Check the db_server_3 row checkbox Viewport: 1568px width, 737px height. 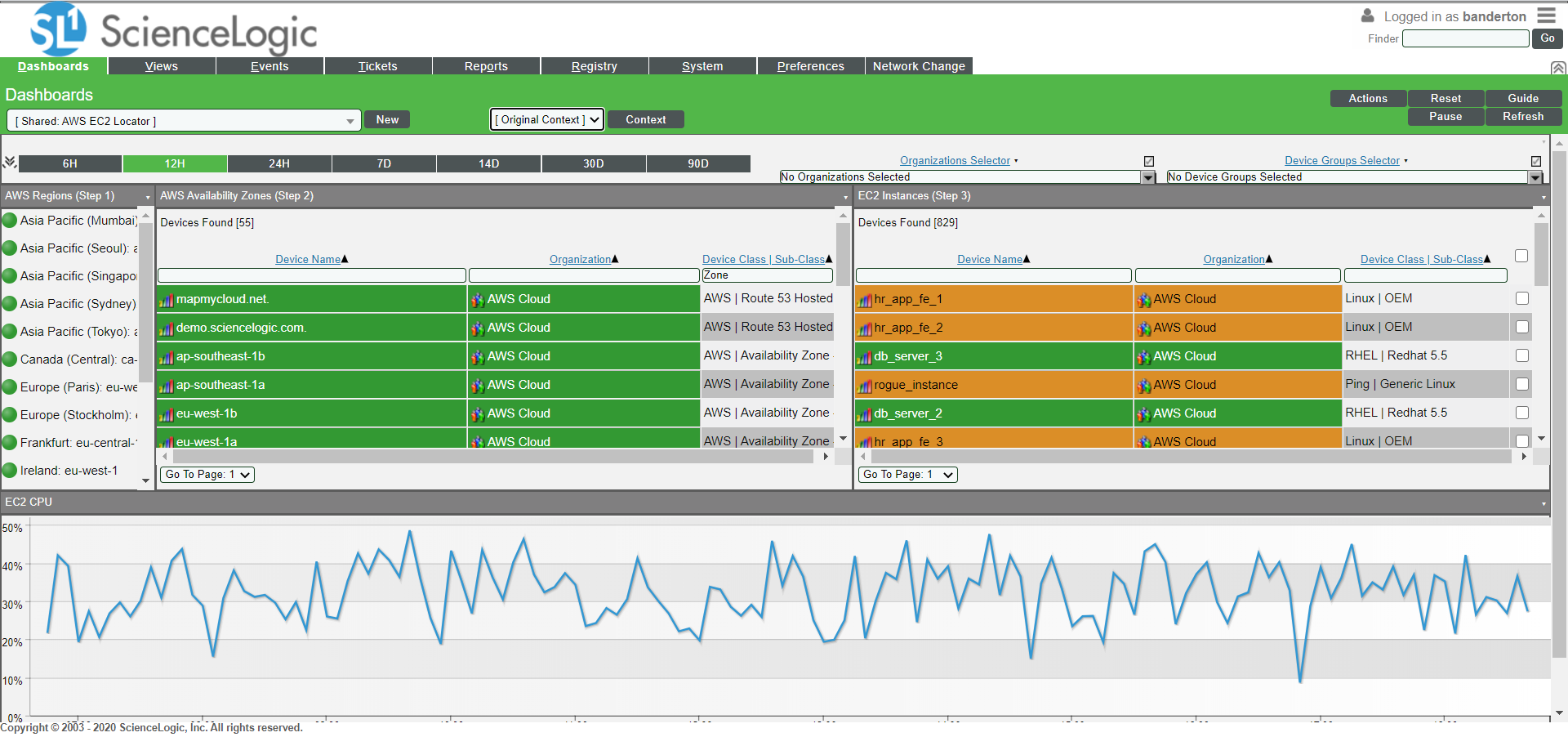coord(1522,355)
